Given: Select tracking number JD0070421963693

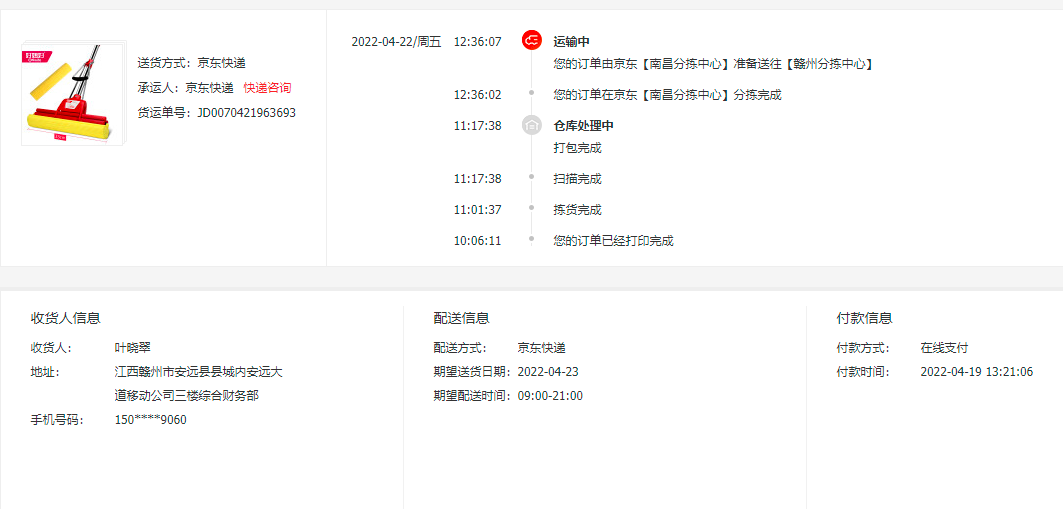Looking at the screenshot, I should click(246, 113).
